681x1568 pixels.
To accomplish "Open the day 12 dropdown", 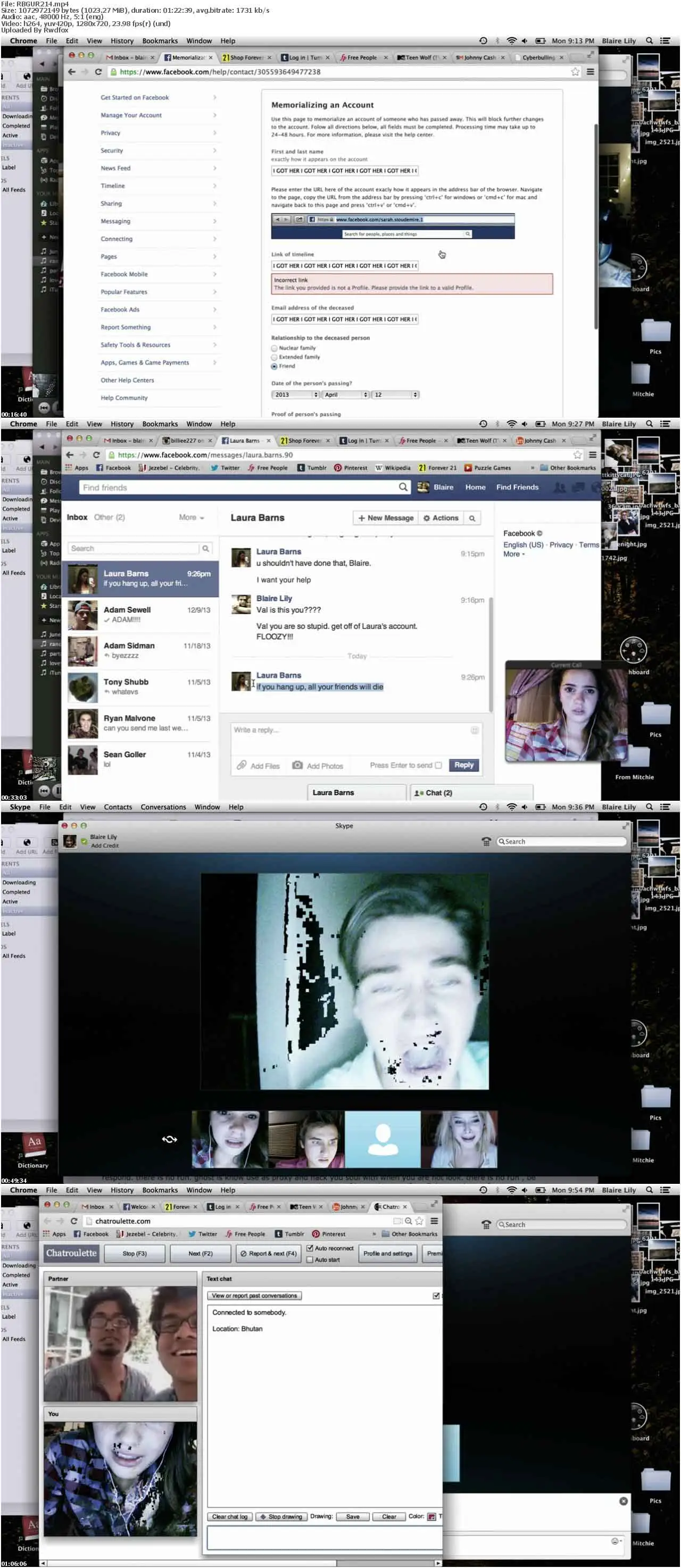I will pyautogui.click(x=396, y=394).
